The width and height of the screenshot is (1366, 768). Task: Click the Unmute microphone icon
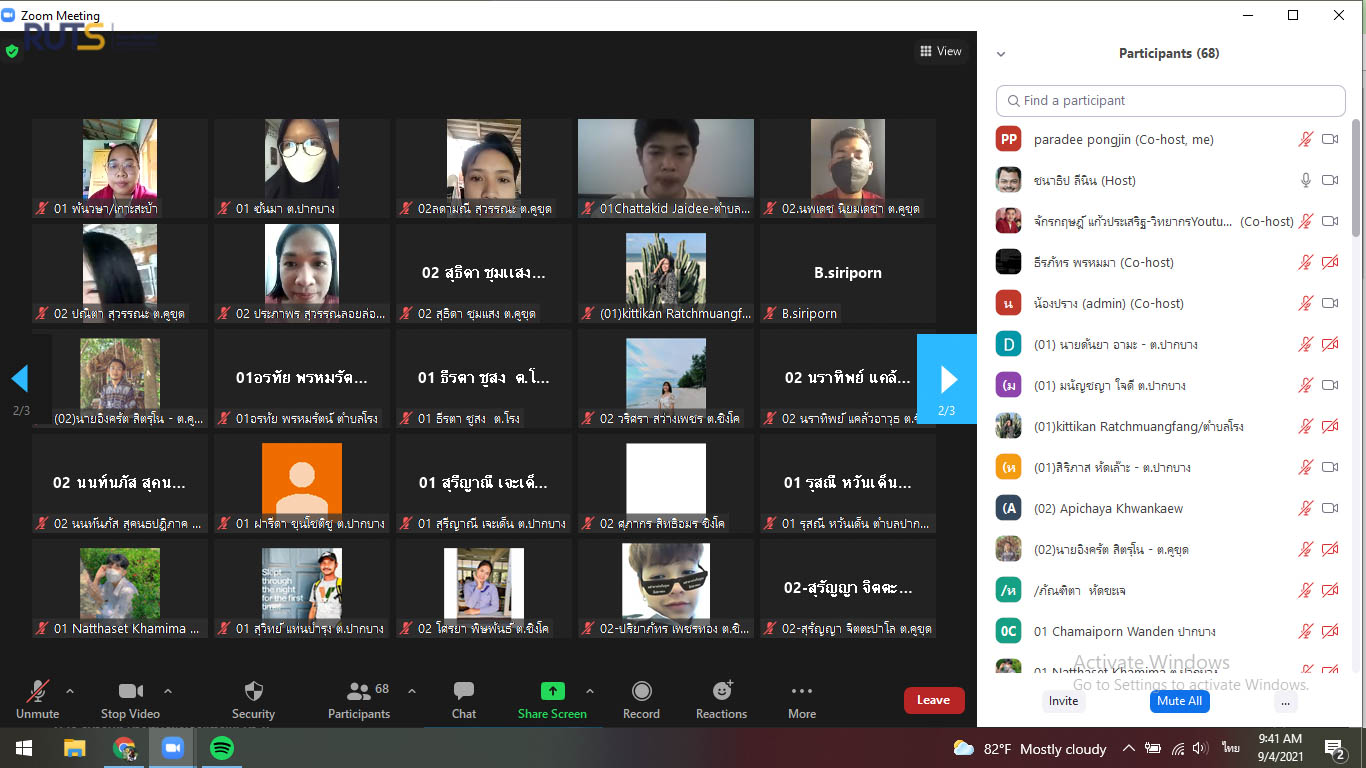(x=38, y=691)
